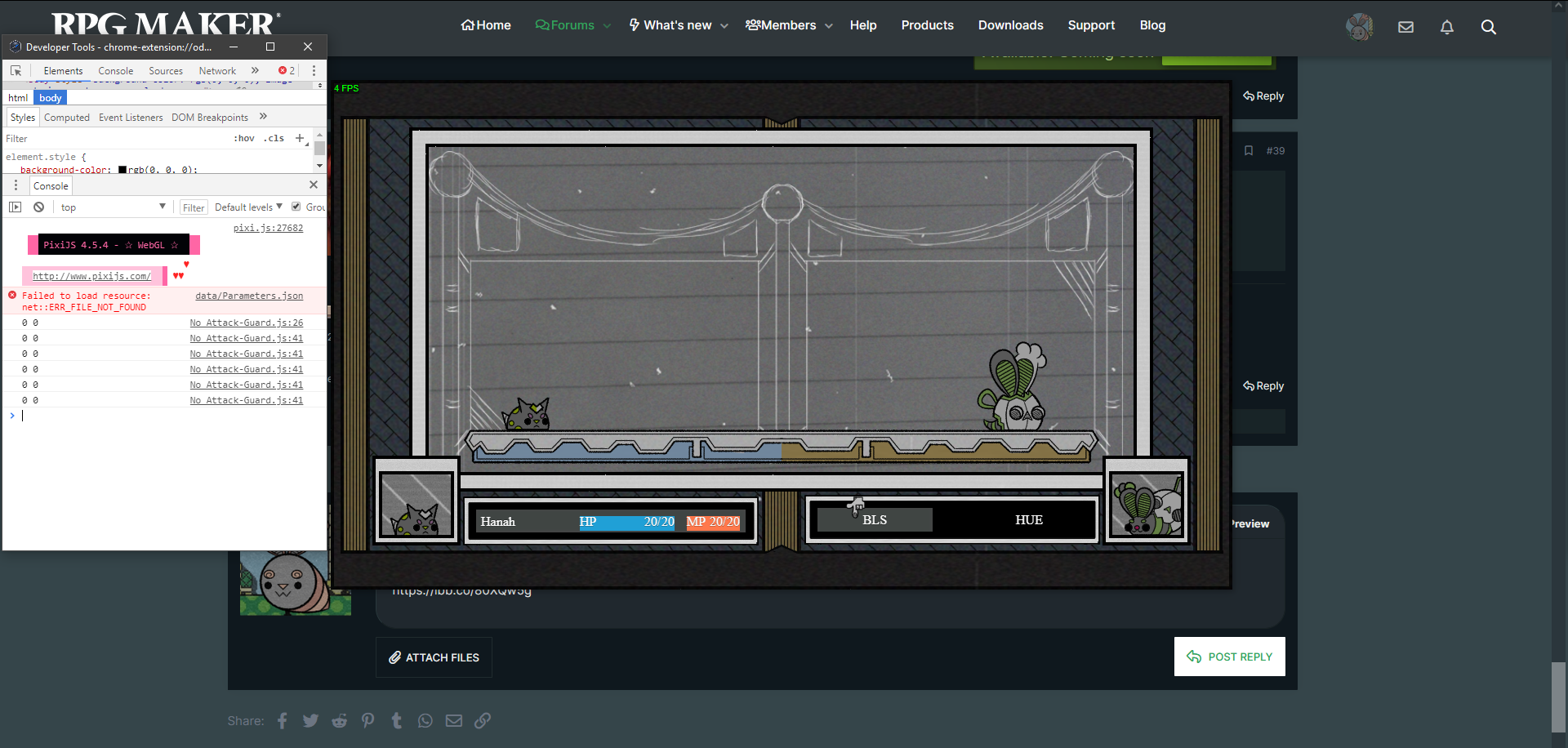Image resolution: width=1568 pixels, height=748 pixels.
Task: Expand Members dropdown arrow
Action: pyautogui.click(x=829, y=26)
